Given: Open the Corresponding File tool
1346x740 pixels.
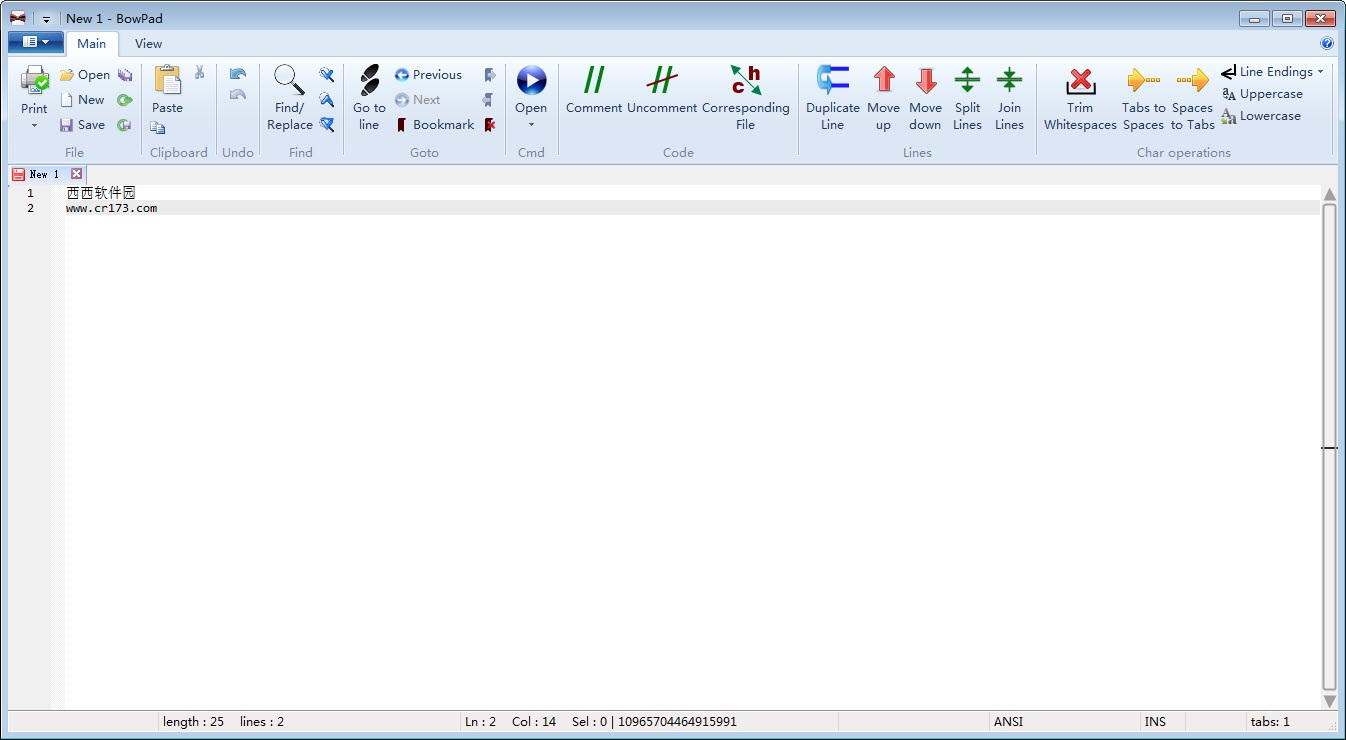Looking at the screenshot, I should tap(745, 81).
